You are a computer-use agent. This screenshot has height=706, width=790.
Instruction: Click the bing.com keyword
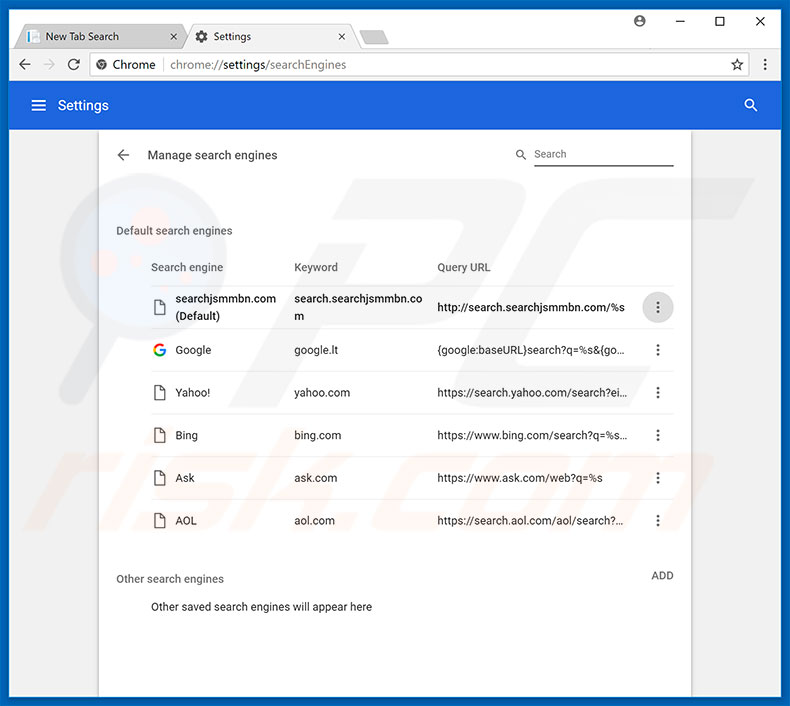(317, 435)
